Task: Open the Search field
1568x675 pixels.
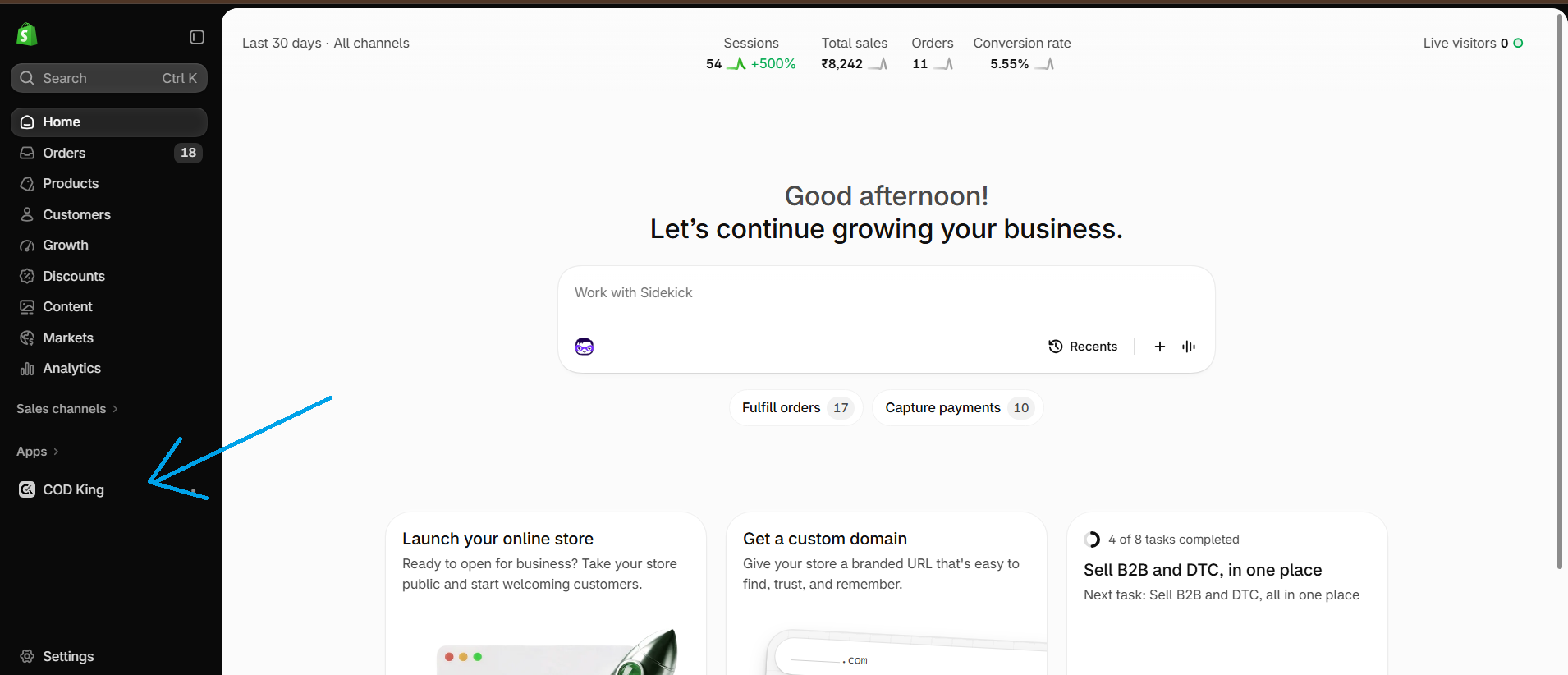Action: coord(109,78)
